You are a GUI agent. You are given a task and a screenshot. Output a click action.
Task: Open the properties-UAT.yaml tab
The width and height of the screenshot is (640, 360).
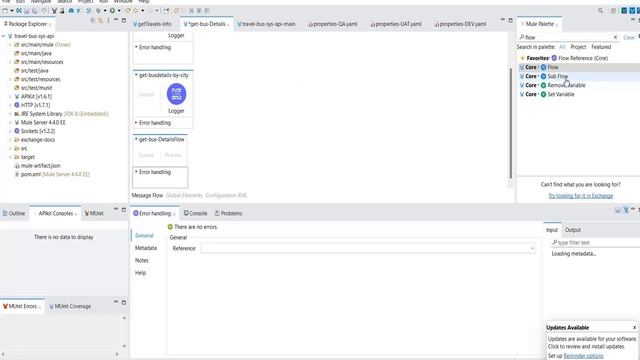coord(396,24)
